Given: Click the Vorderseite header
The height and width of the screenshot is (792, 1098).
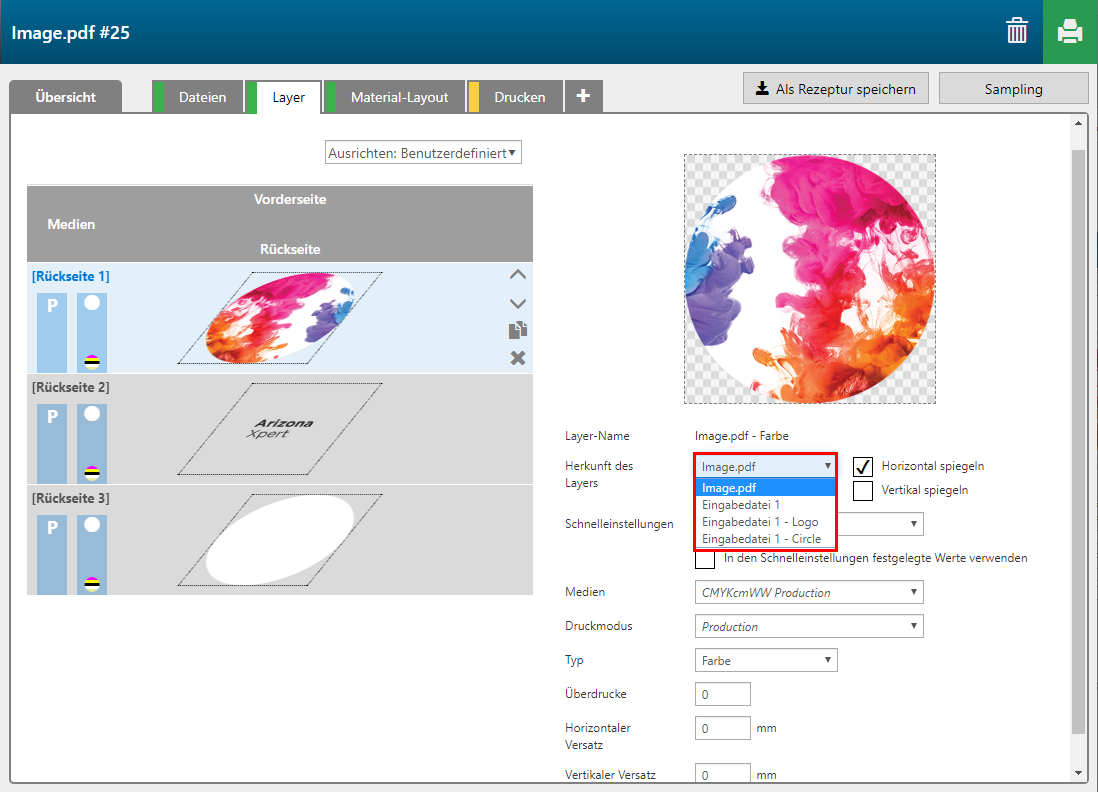Looking at the screenshot, I should [290, 199].
